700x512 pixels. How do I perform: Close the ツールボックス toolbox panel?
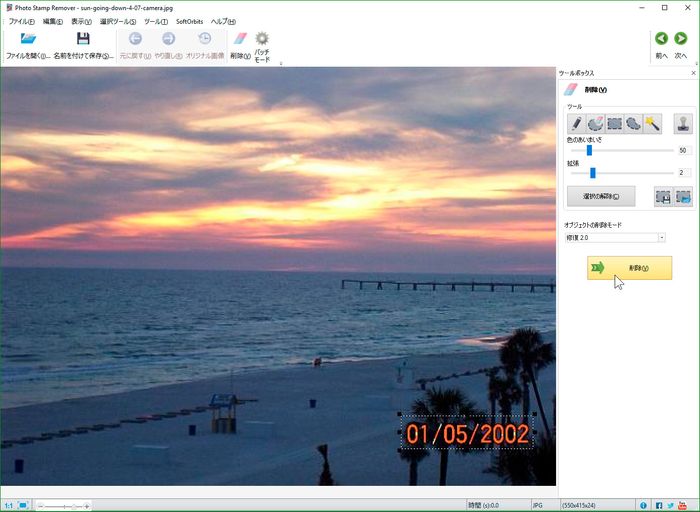(x=693, y=74)
